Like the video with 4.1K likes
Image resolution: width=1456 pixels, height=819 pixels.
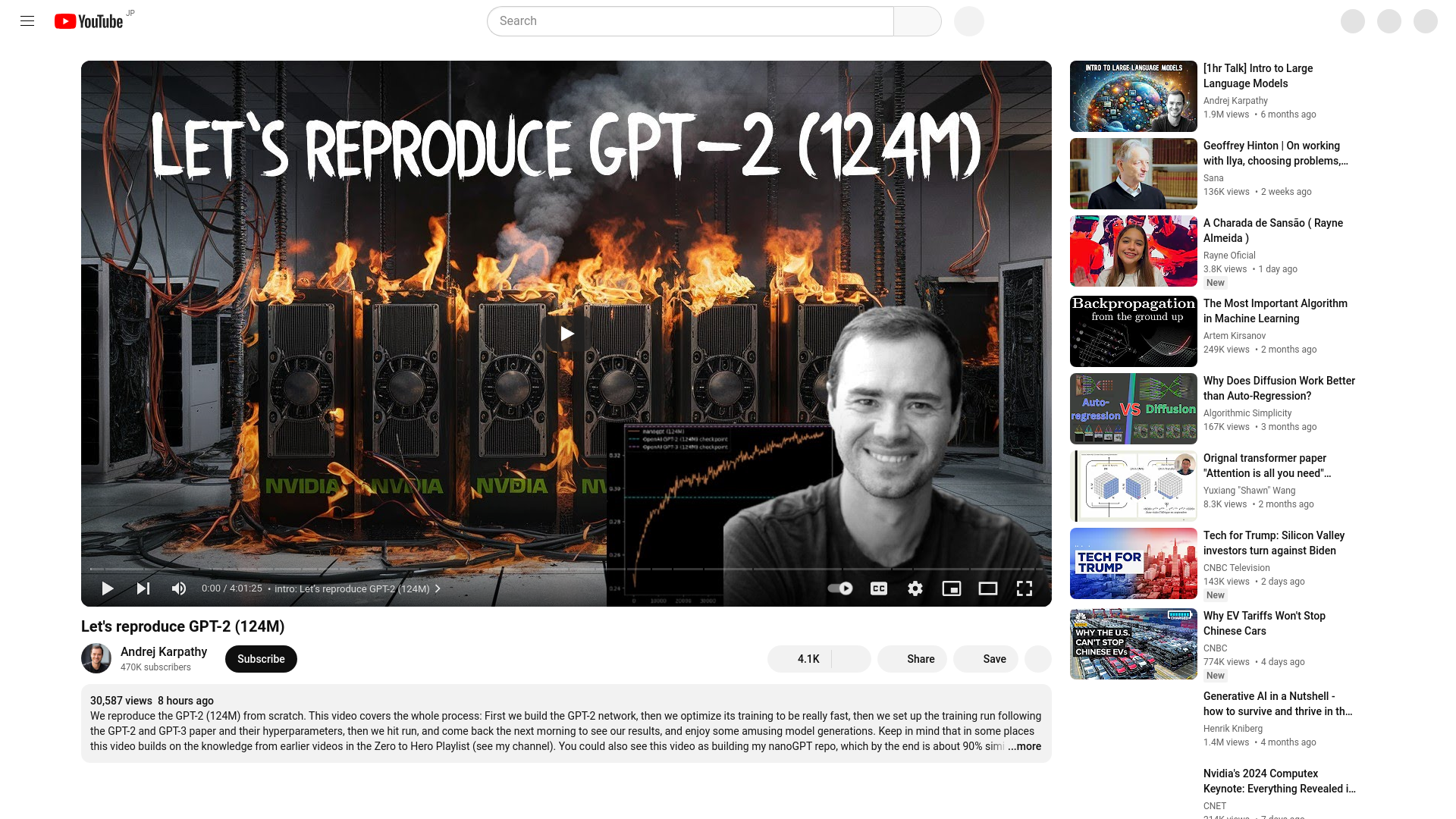800,659
